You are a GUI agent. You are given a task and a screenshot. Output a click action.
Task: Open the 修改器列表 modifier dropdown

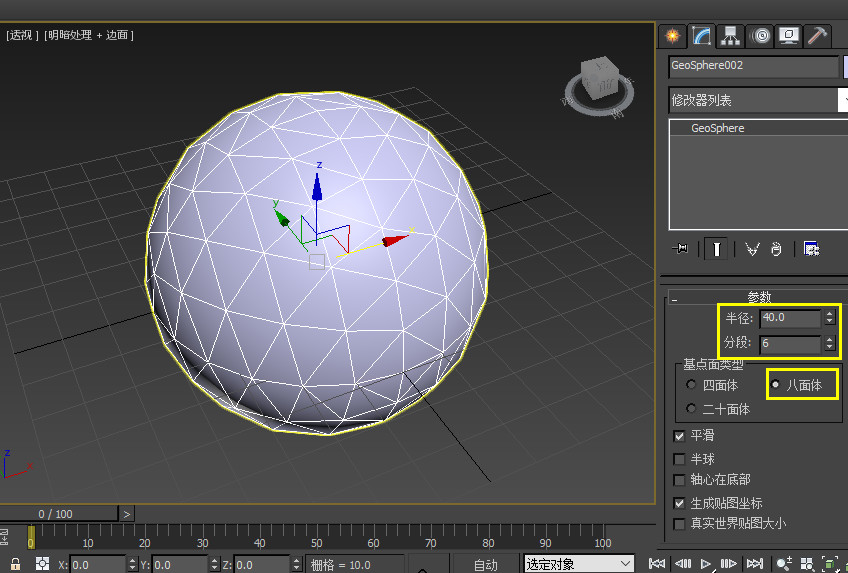[x=757, y=100]
